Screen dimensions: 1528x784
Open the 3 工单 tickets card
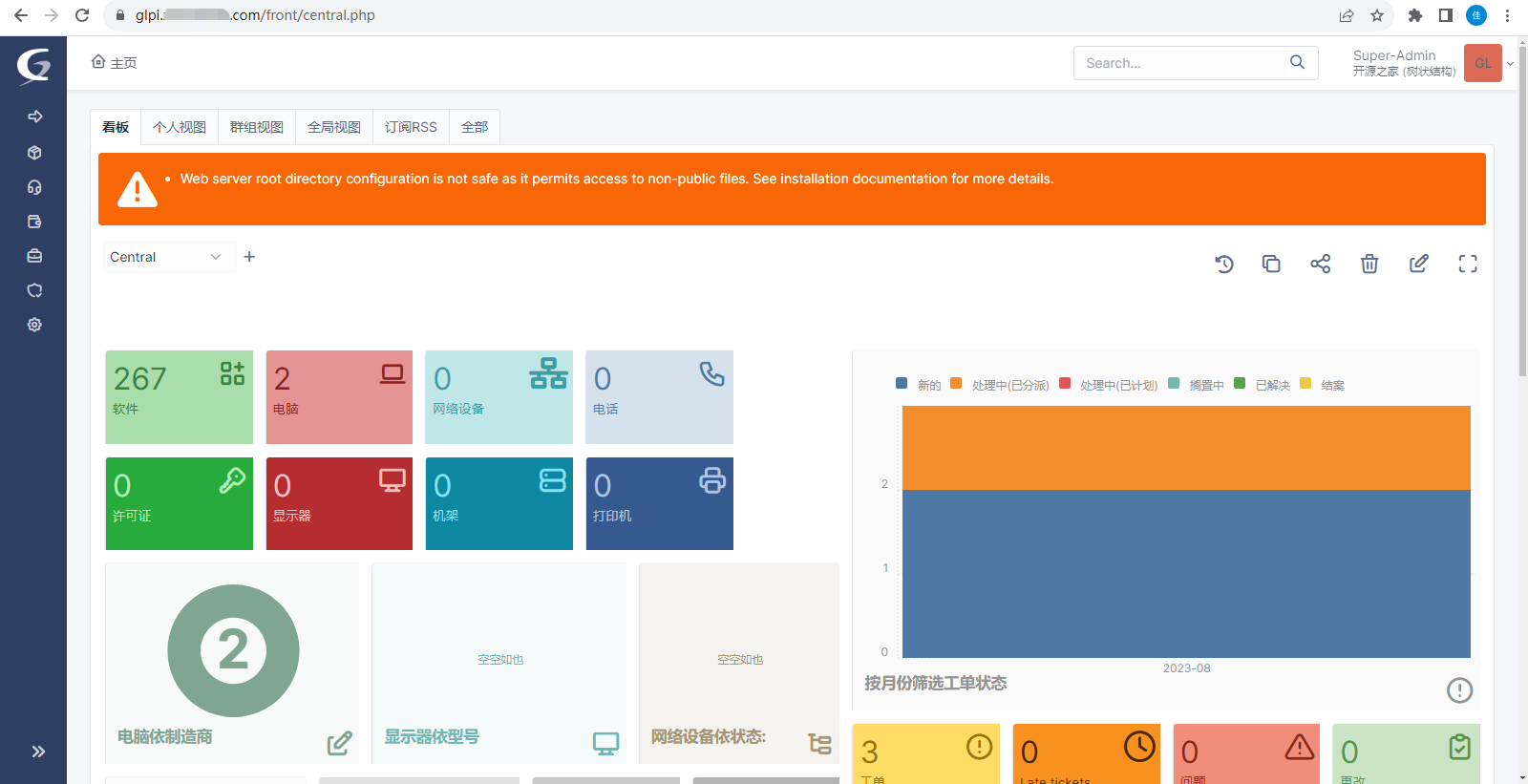pyautogui.click(x=925, y=754)
